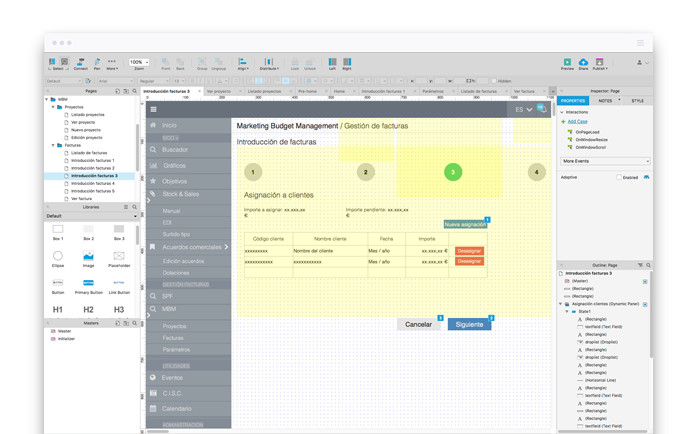Viewport: 700px width, 434px height.
Task: Click the Cancelar button
Action: [x=418, y=325]
